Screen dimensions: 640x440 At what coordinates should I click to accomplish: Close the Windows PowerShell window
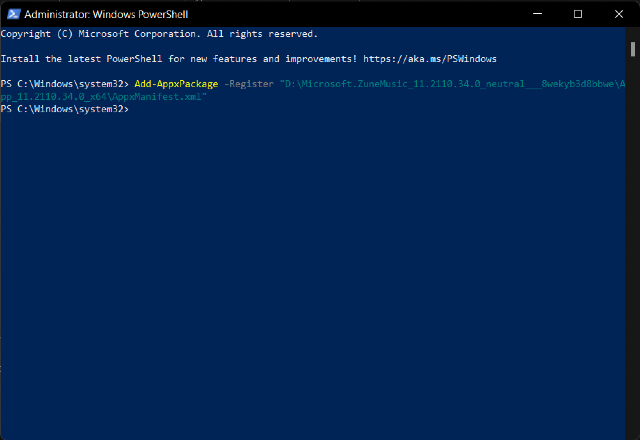pyautogui.click(x=618, y=14)
